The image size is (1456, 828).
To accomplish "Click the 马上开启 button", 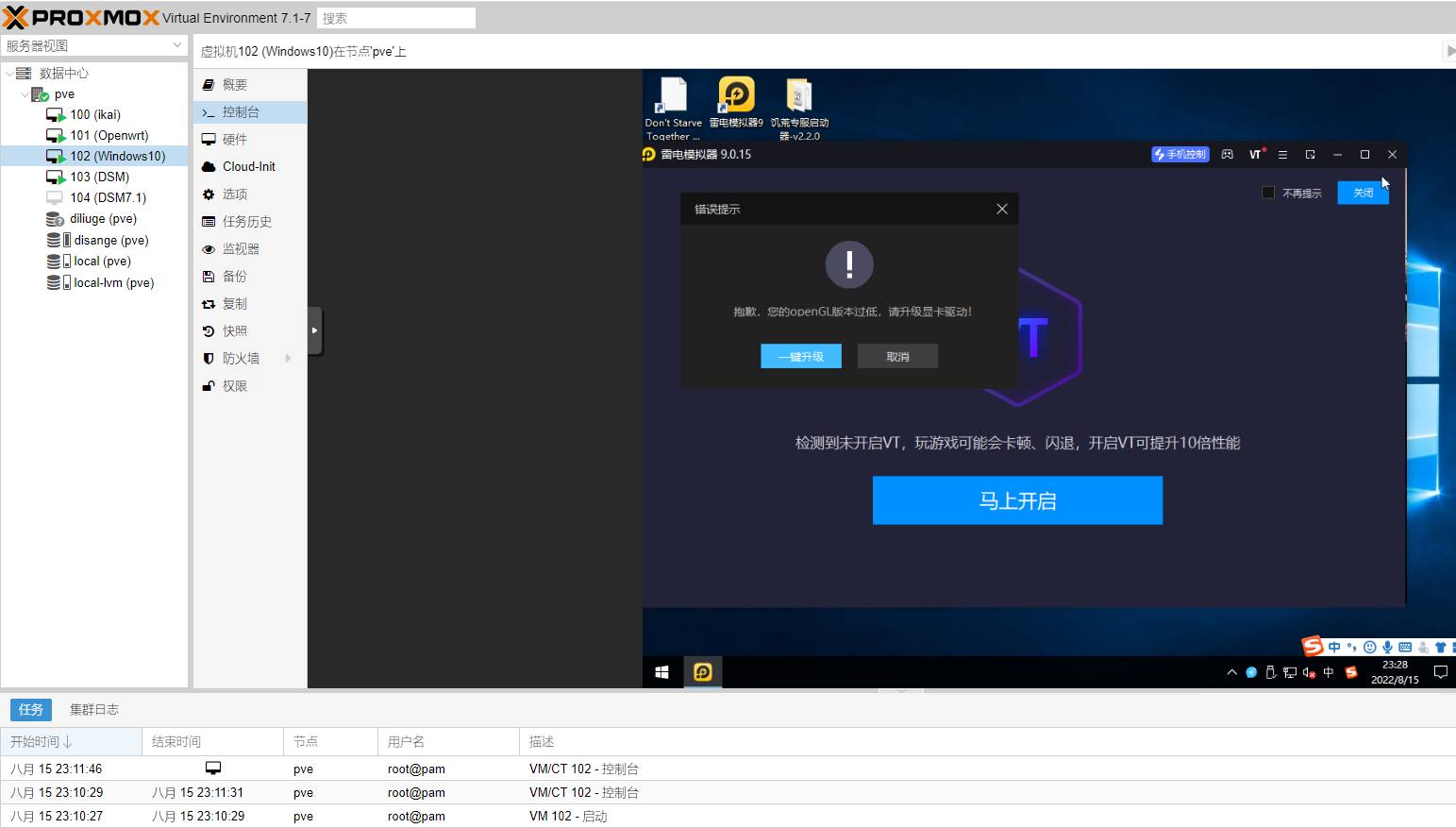I will click(1017, 500).
